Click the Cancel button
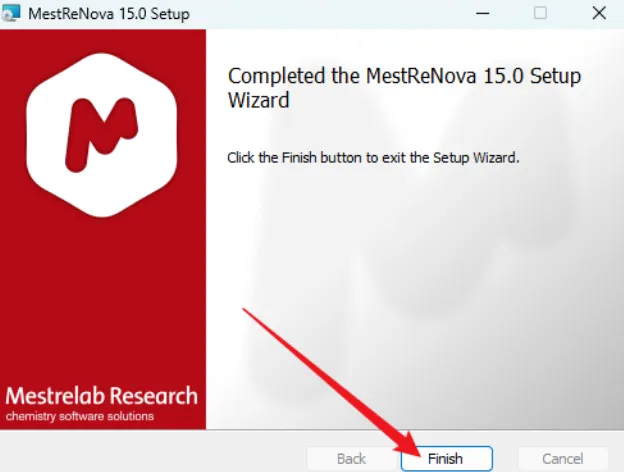 click(x=563, y=459)
